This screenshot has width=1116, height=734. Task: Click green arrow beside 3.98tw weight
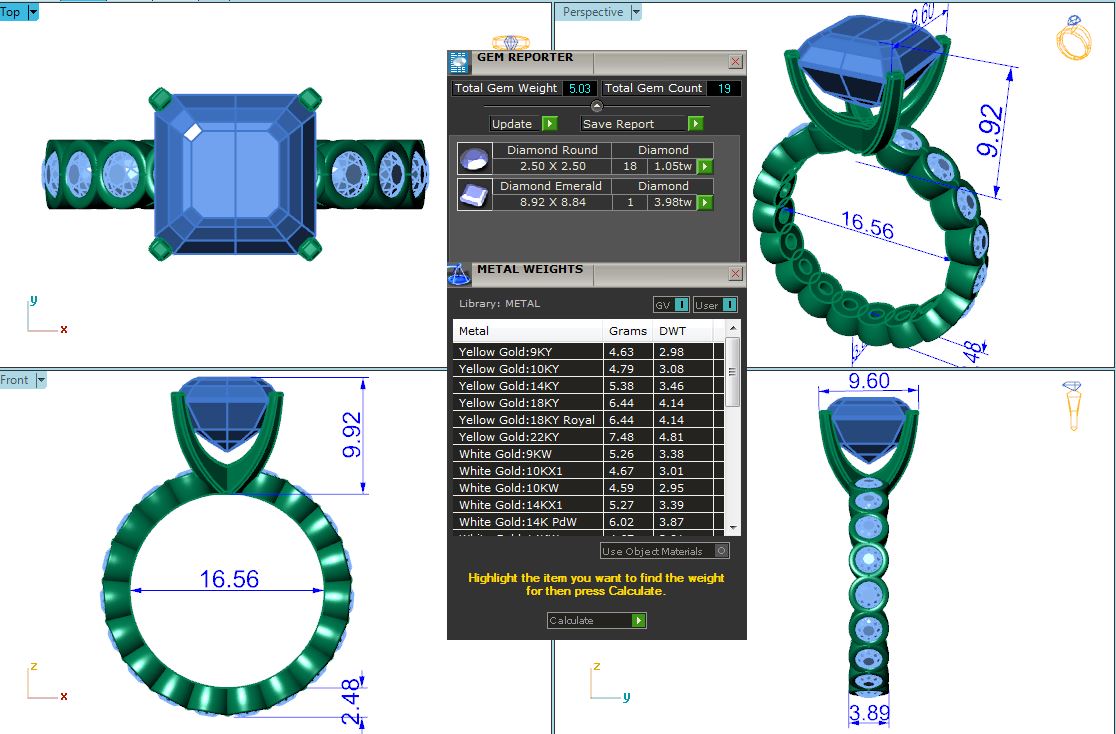pyautogui.click(x=705, y=202)
